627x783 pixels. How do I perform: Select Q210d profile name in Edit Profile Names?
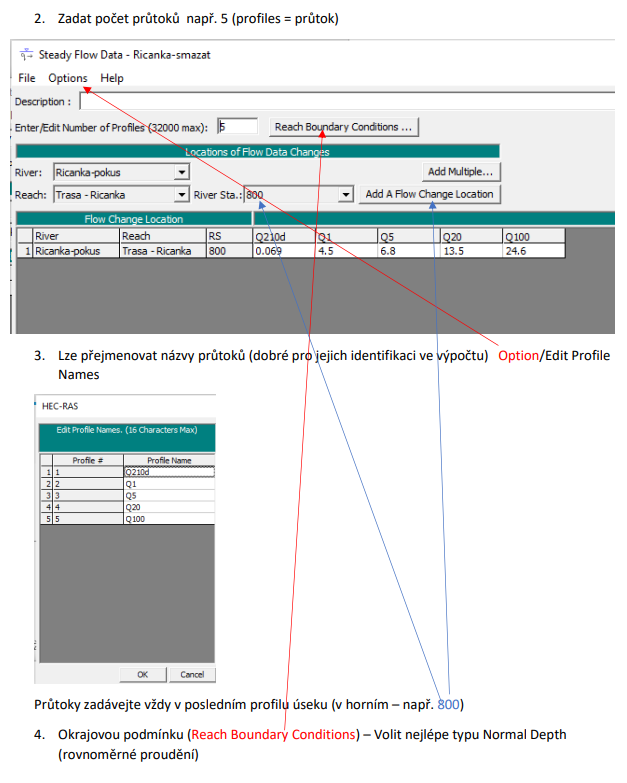[168, 471]
